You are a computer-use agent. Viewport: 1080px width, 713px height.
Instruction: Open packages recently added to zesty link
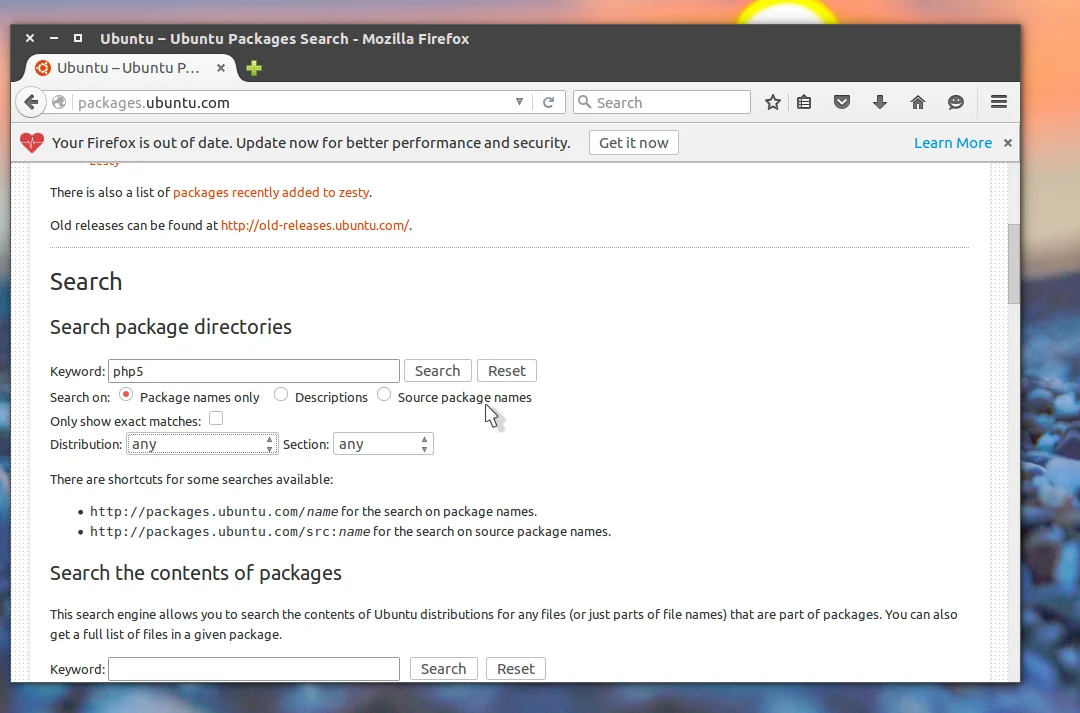[x=271, y=192]
